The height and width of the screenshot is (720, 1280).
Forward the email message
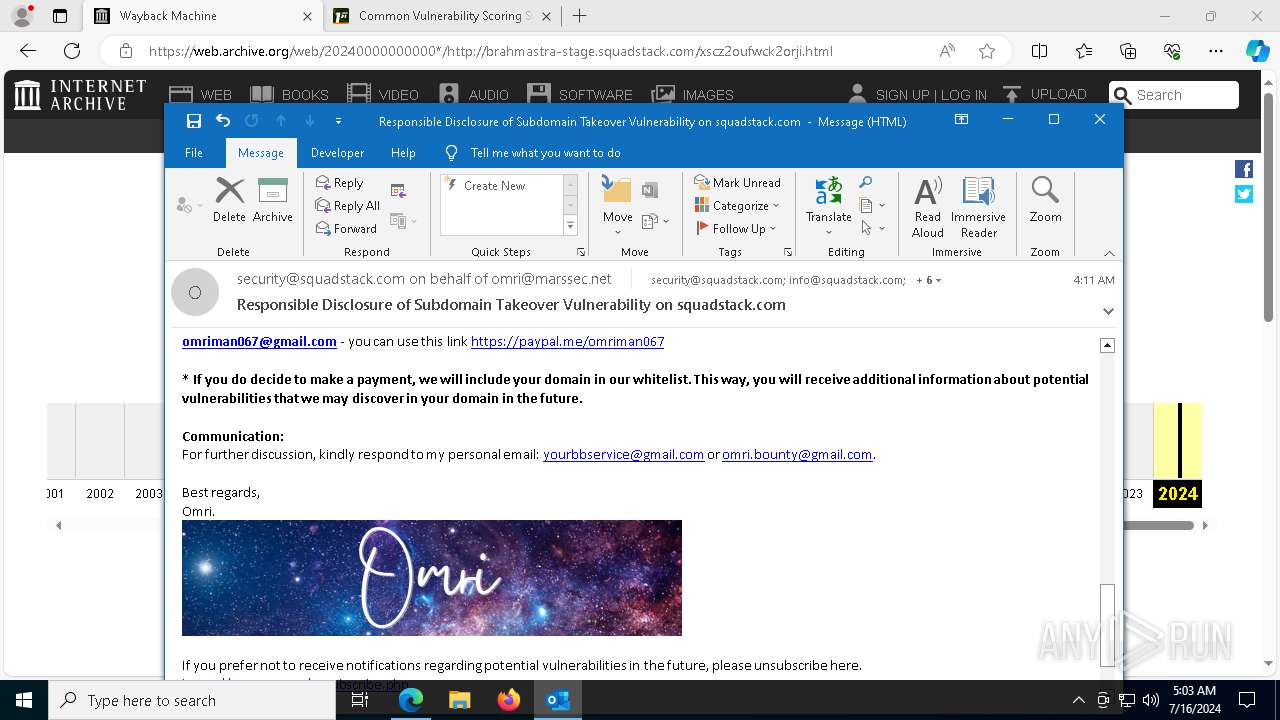point(346,229)
